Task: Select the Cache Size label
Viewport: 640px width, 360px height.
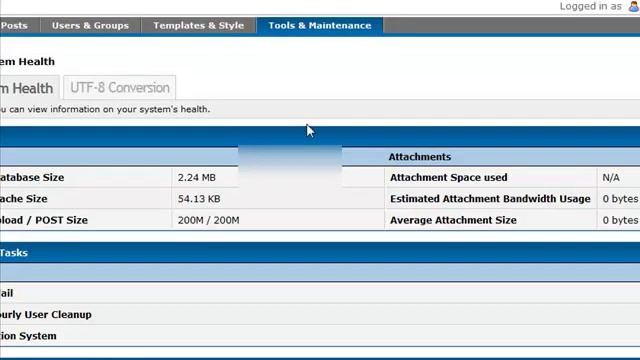Action: point(24,199)
